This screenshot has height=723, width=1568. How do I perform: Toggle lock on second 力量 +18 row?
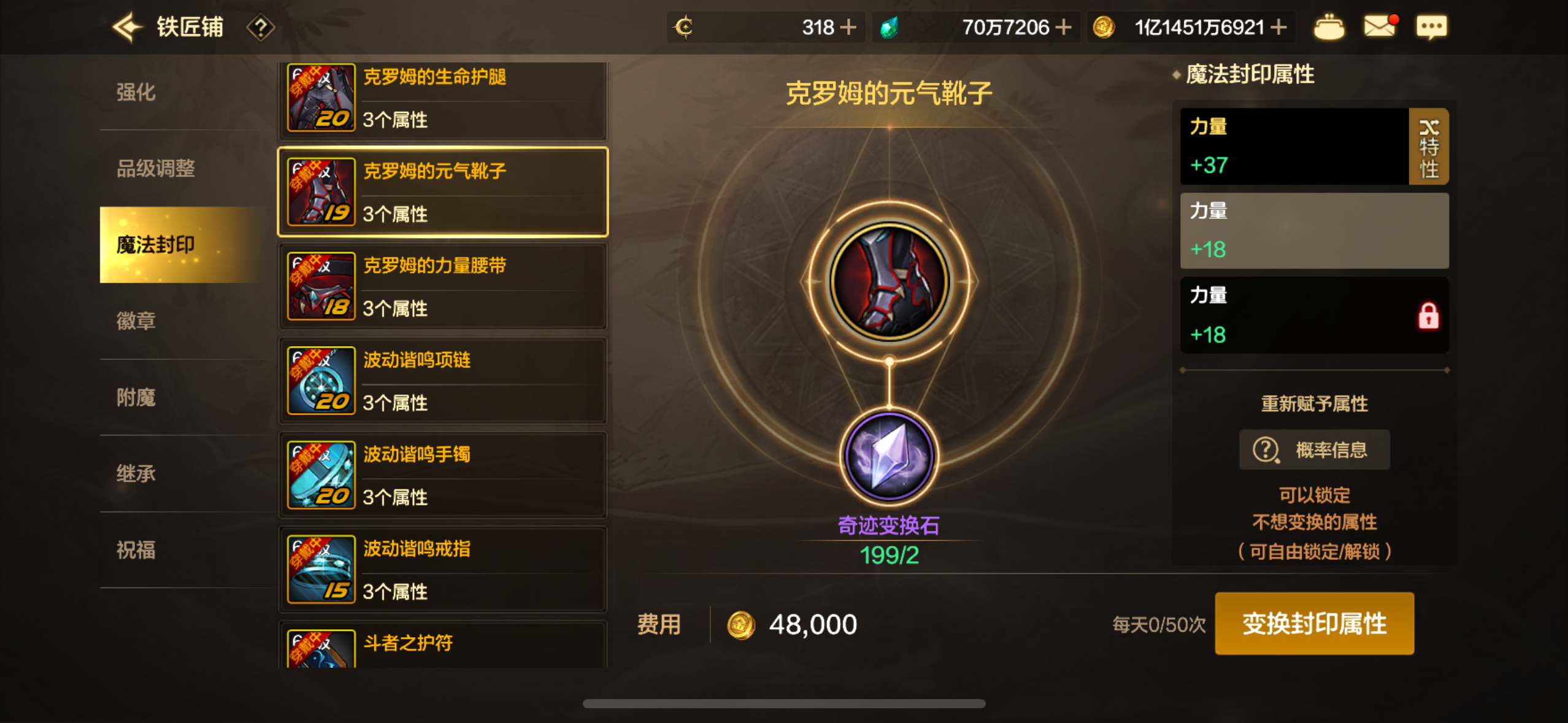(x=1314, y=231)
